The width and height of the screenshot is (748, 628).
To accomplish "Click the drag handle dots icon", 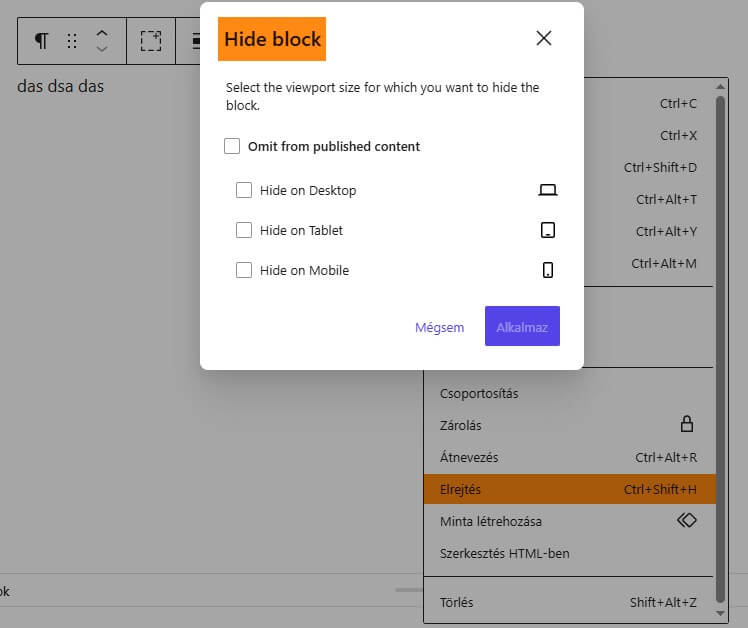I will pos(72,41).
